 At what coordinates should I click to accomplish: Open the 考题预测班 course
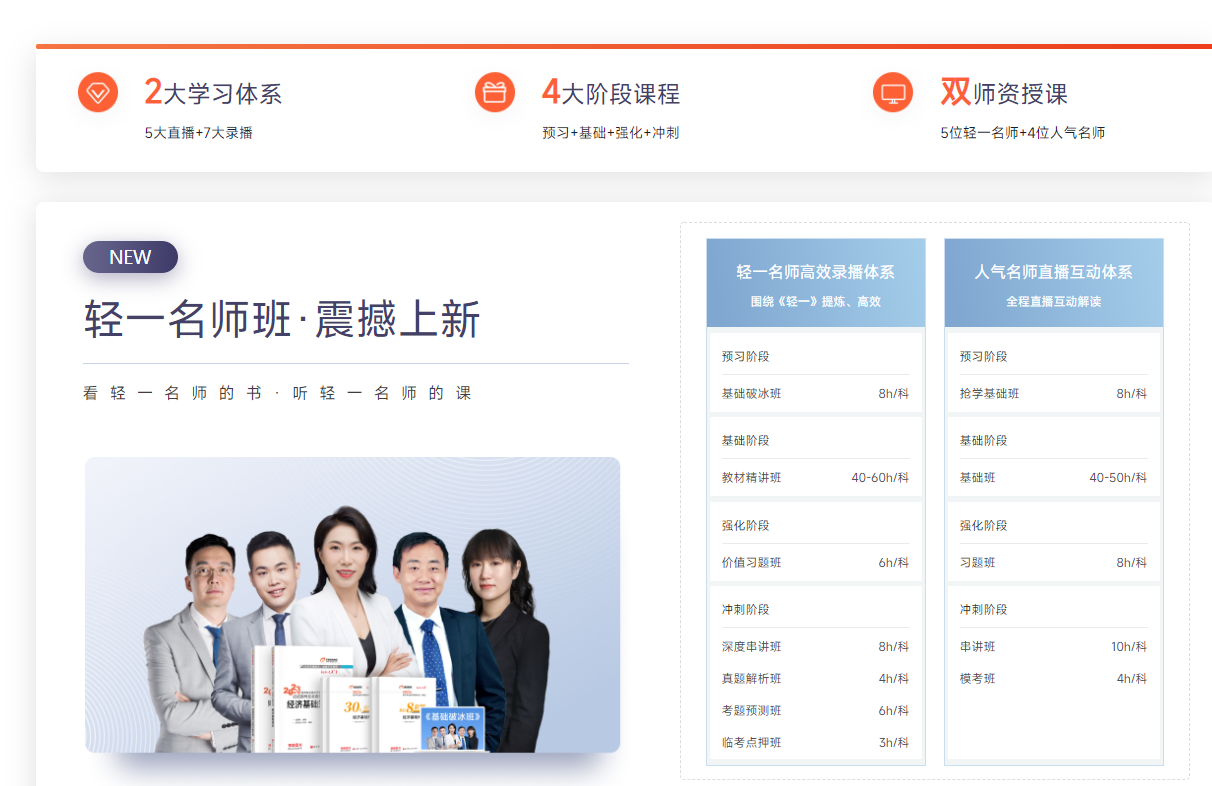click(815, 711)
